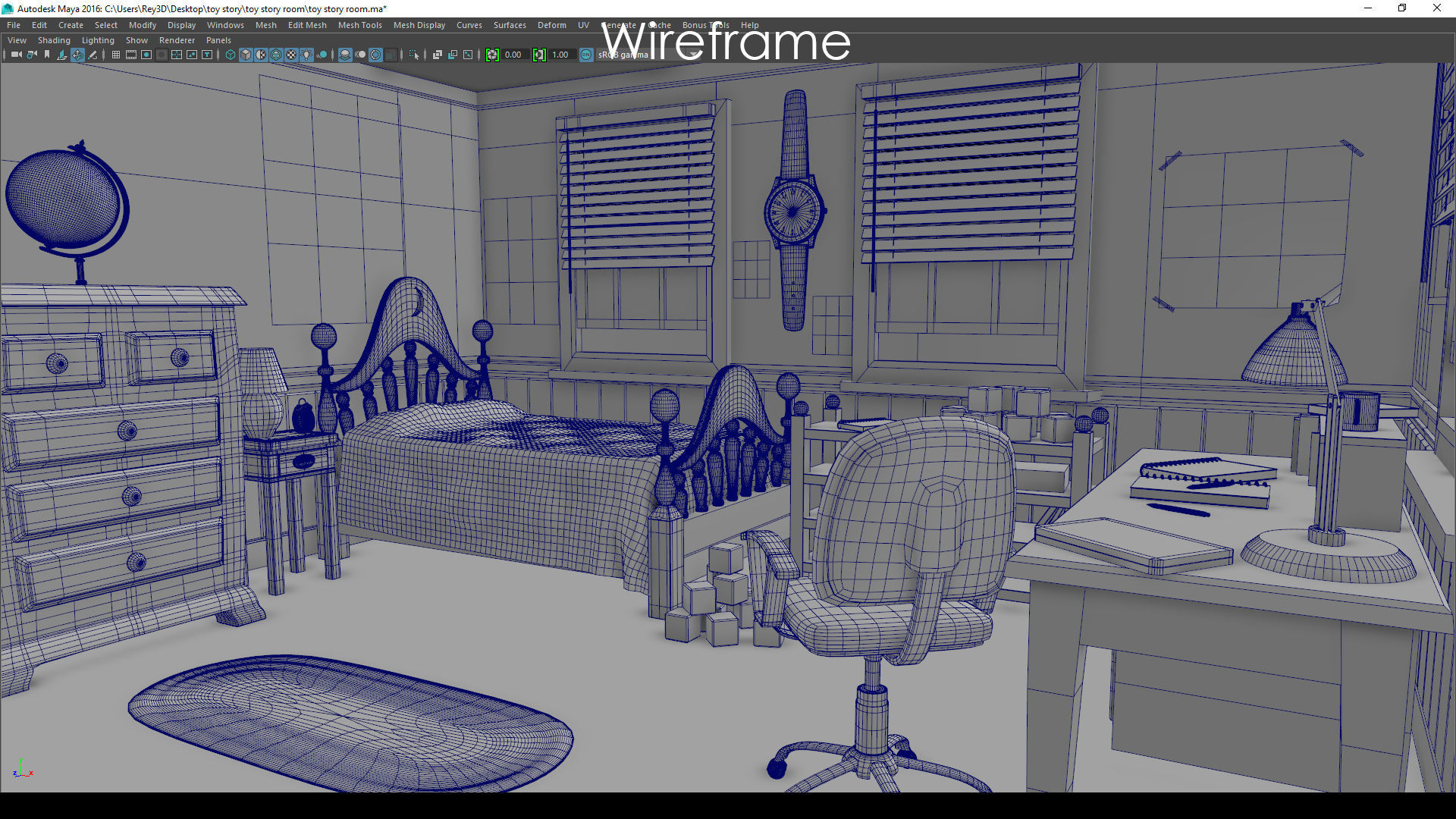Open the Panels menu

coord(218,40)
